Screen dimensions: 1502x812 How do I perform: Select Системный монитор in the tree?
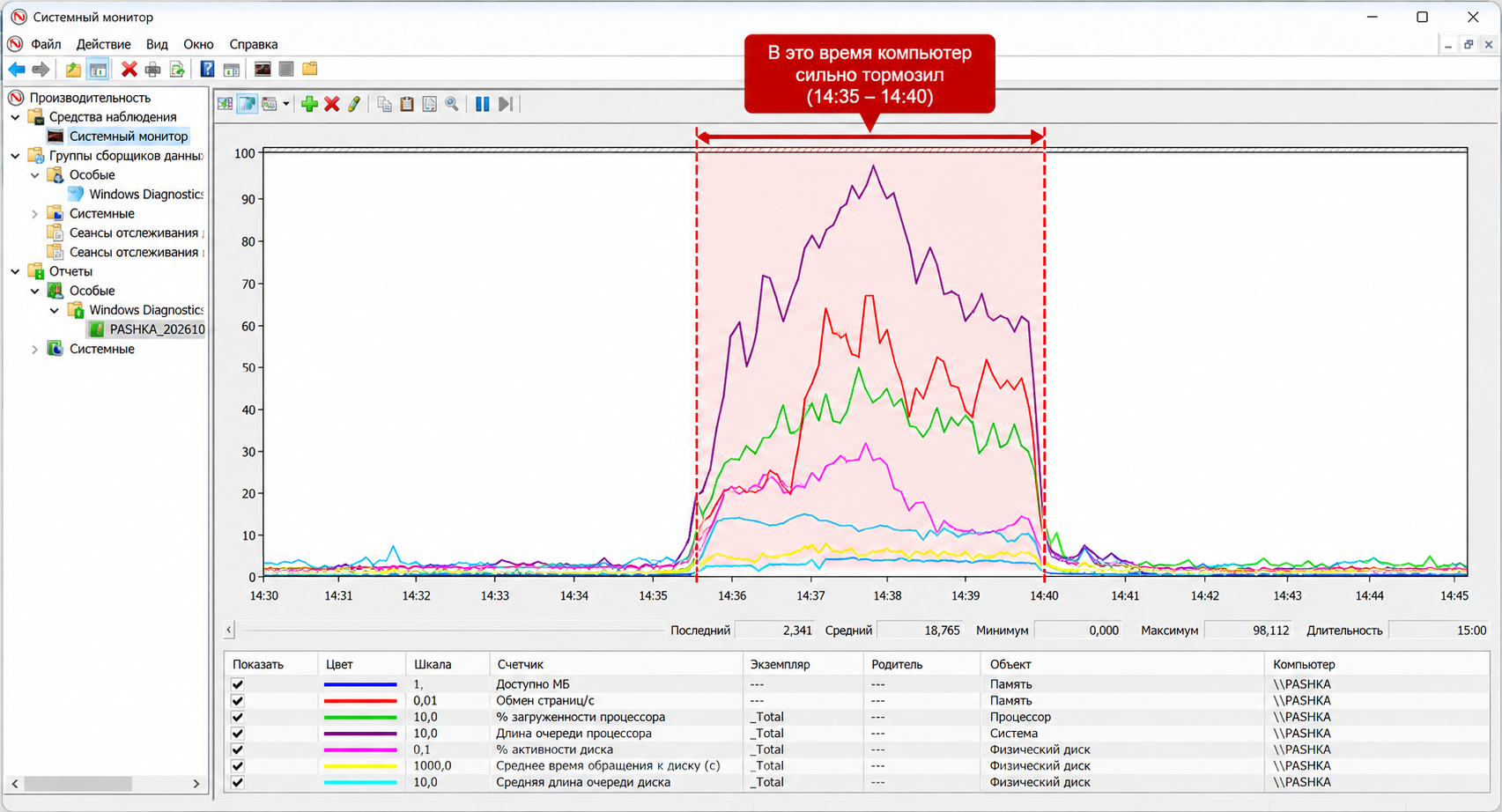(x=129, y=136)
